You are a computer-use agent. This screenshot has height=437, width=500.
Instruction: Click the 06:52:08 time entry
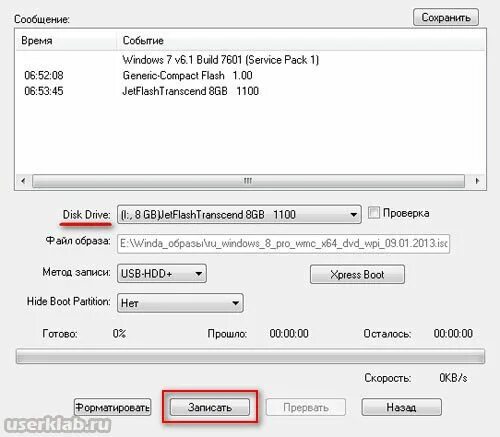[x=44, y=75]
